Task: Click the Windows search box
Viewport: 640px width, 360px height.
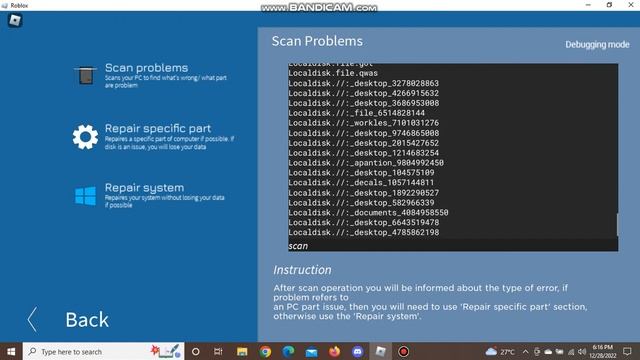Action: pyautogui.click(x=103, y=351)
